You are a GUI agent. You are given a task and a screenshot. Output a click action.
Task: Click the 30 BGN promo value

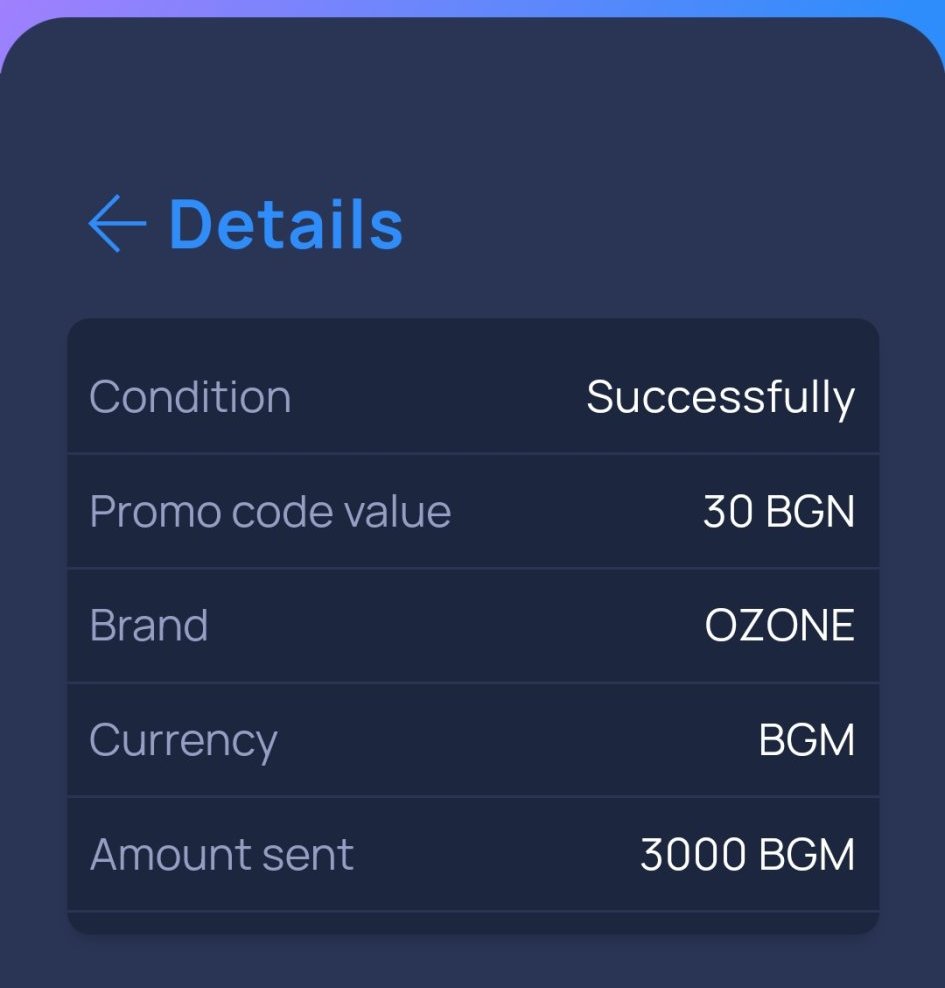click(779, 512)
